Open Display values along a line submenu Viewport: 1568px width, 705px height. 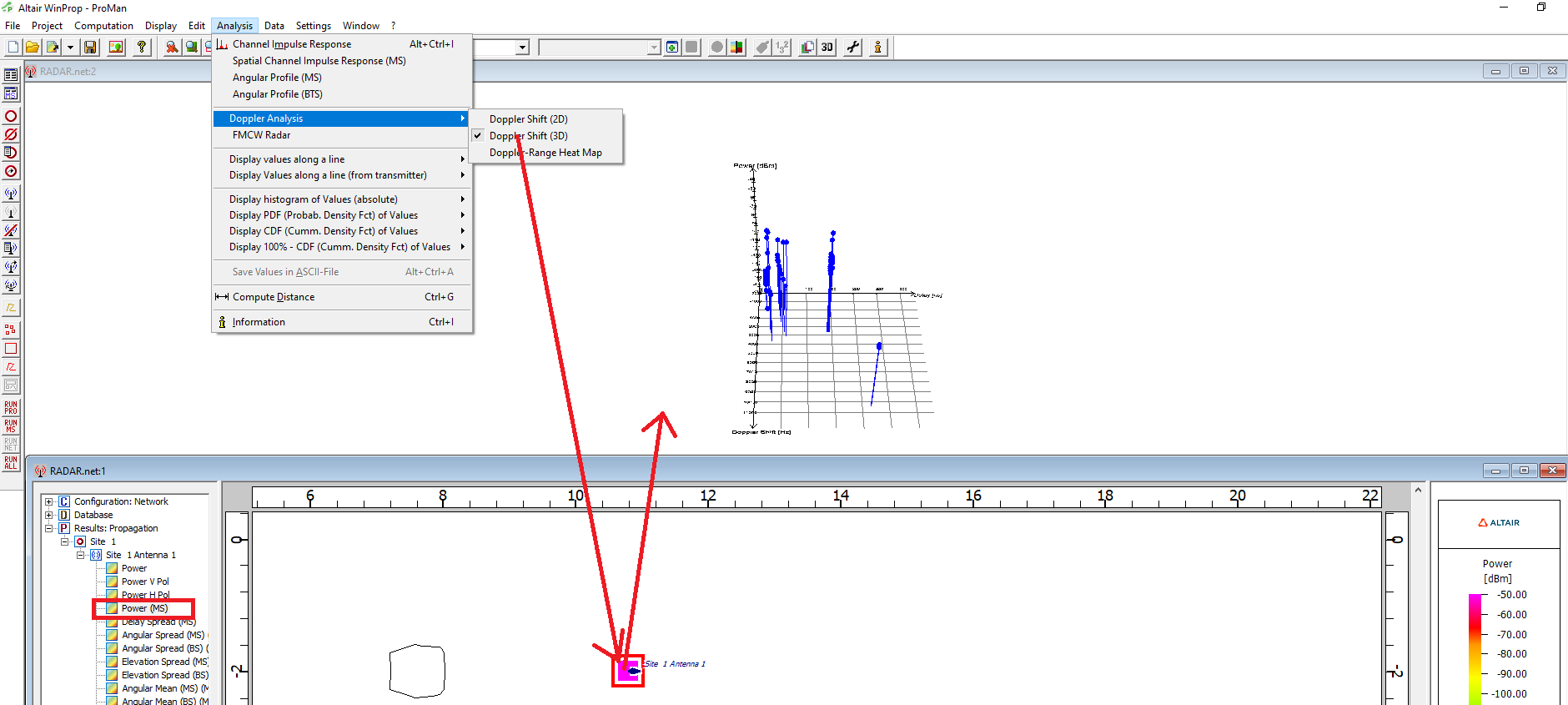(343, 159)
